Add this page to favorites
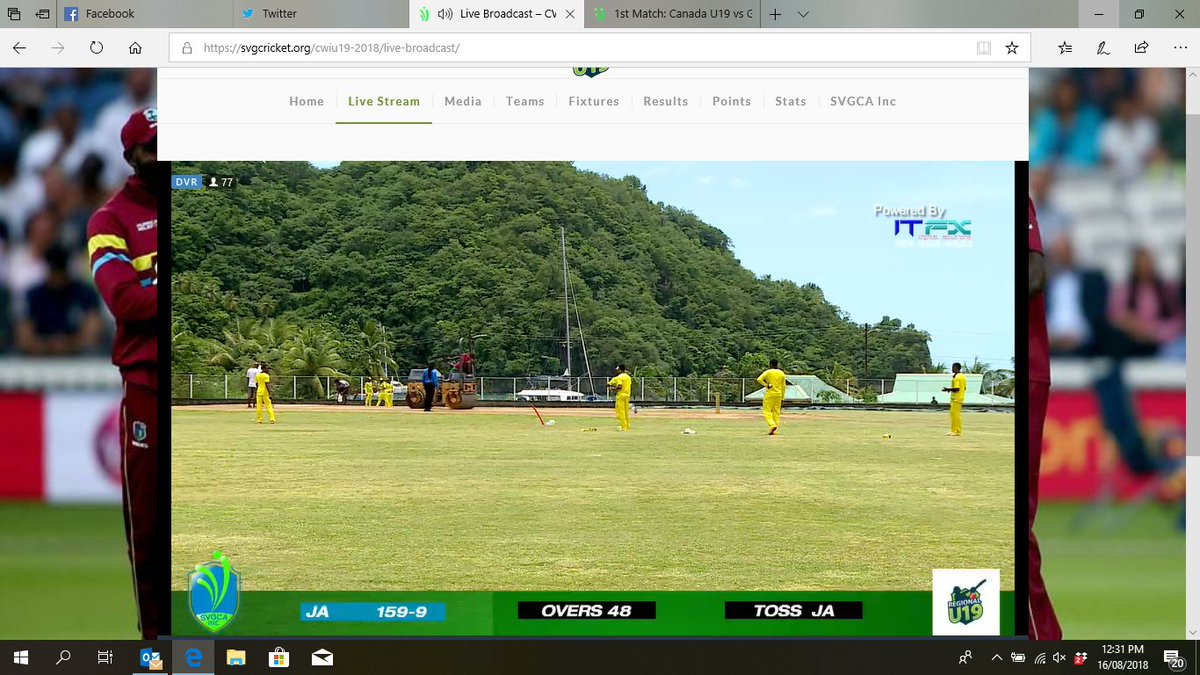This screenshot has height=675, width=1200. (1012, 48)
